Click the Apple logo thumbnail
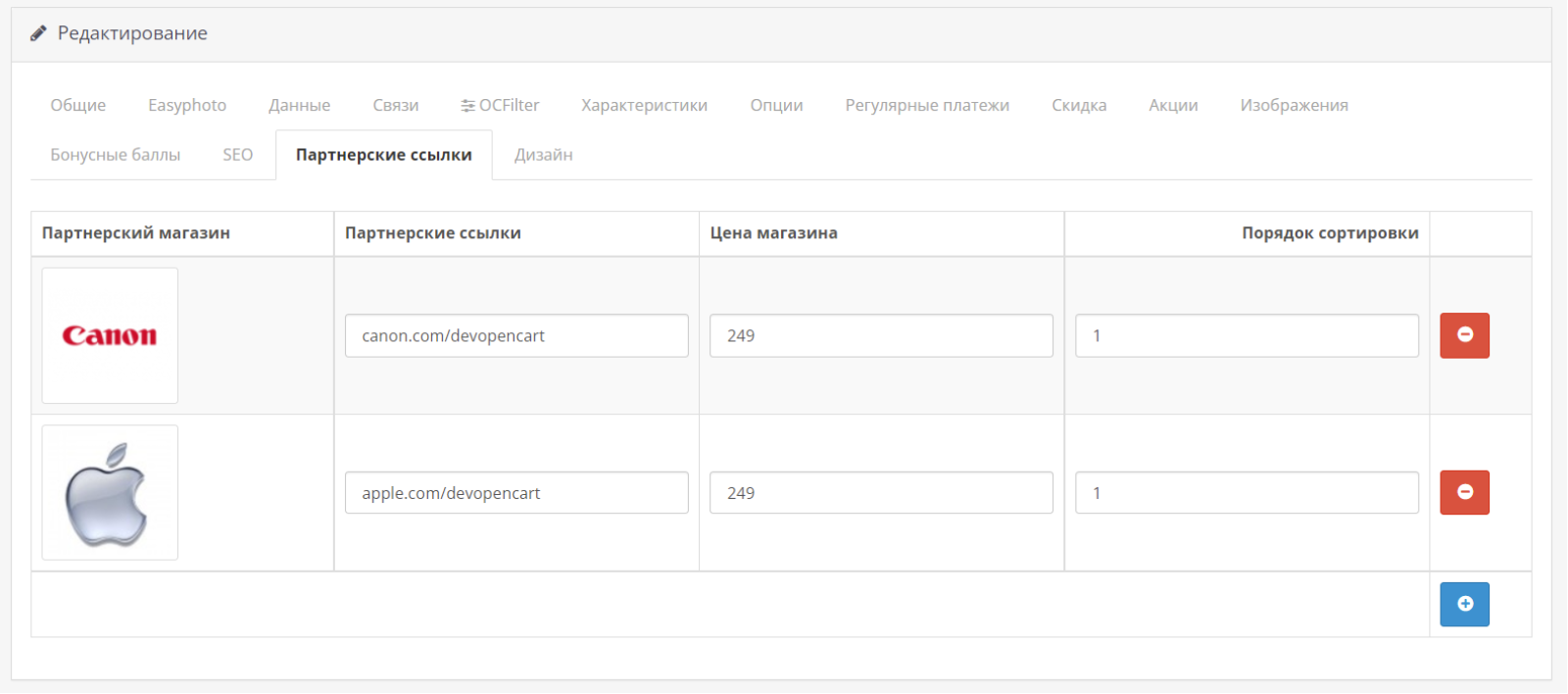The width and height of the screenshot is (1568, 694). pos(110,492)
